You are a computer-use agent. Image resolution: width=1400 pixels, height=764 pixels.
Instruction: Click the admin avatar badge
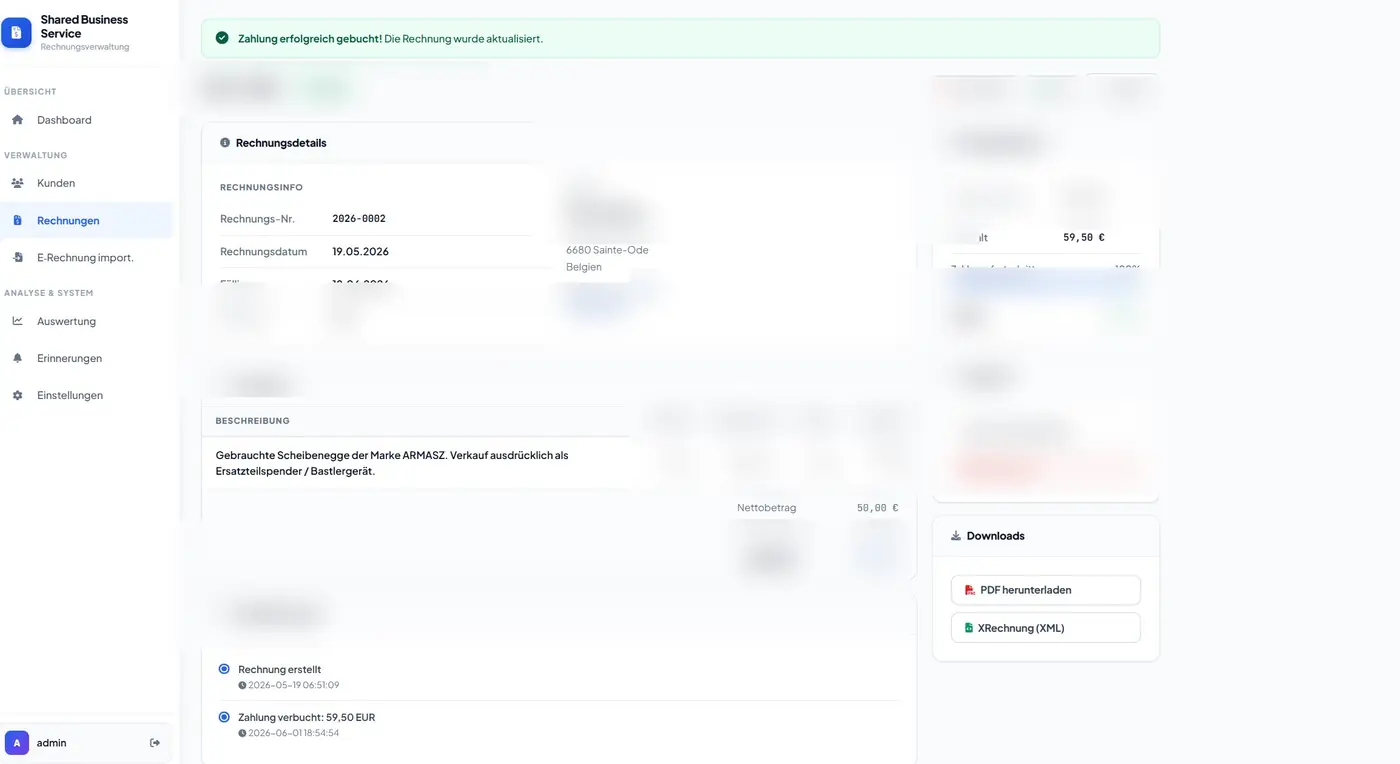pyautogui.click(x=17, y=743)
